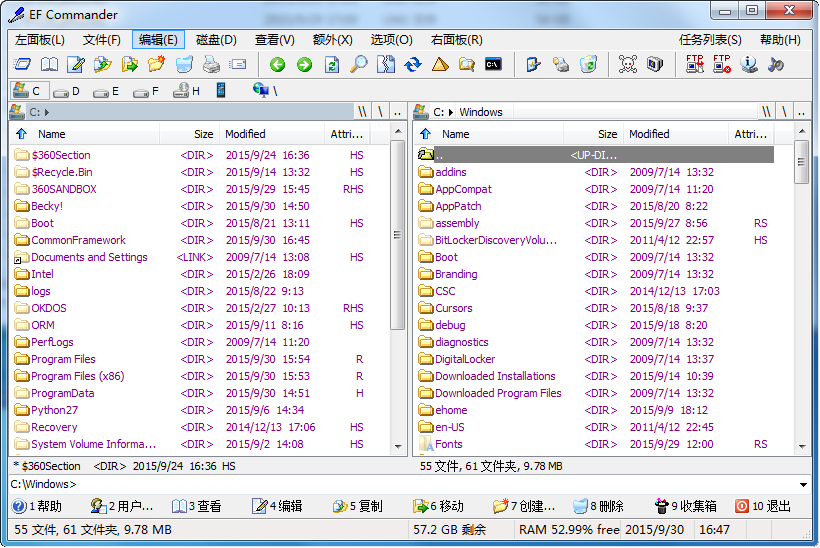Click the Refresh document toolbar icon

coord(332,64)
